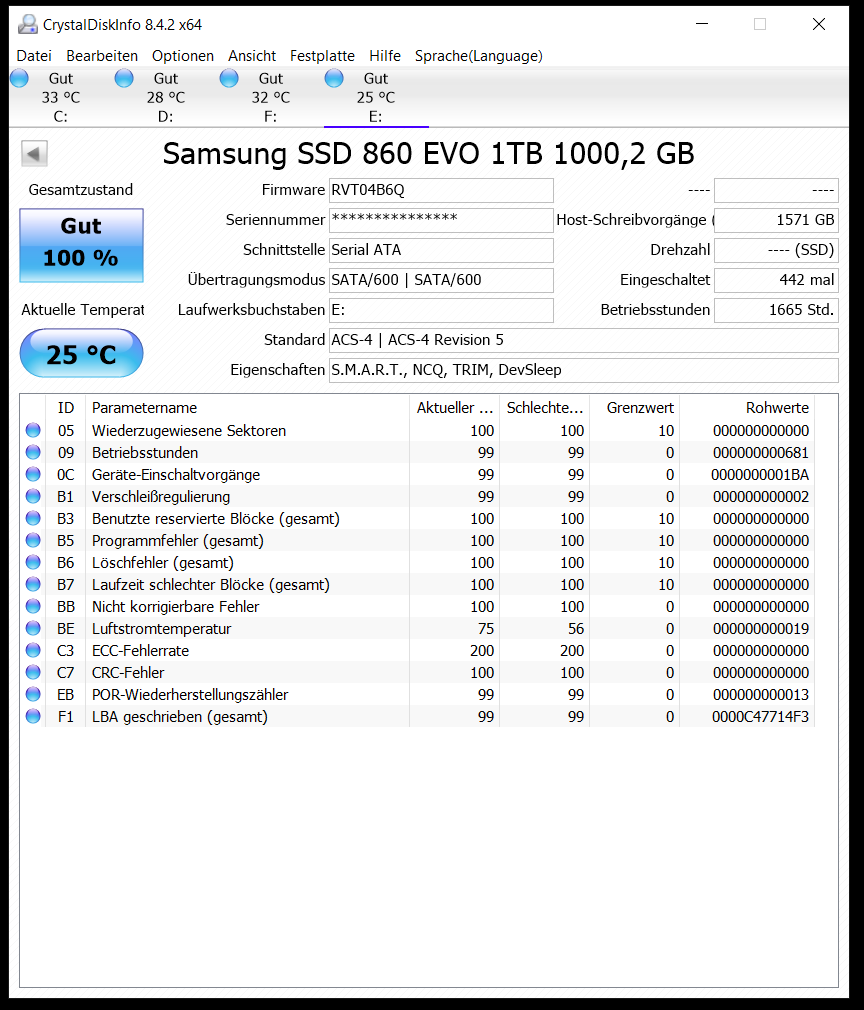This screenshot has width=864, height=1010.
Task: Click the 25 °C temperature button
Action: point(81,353)
